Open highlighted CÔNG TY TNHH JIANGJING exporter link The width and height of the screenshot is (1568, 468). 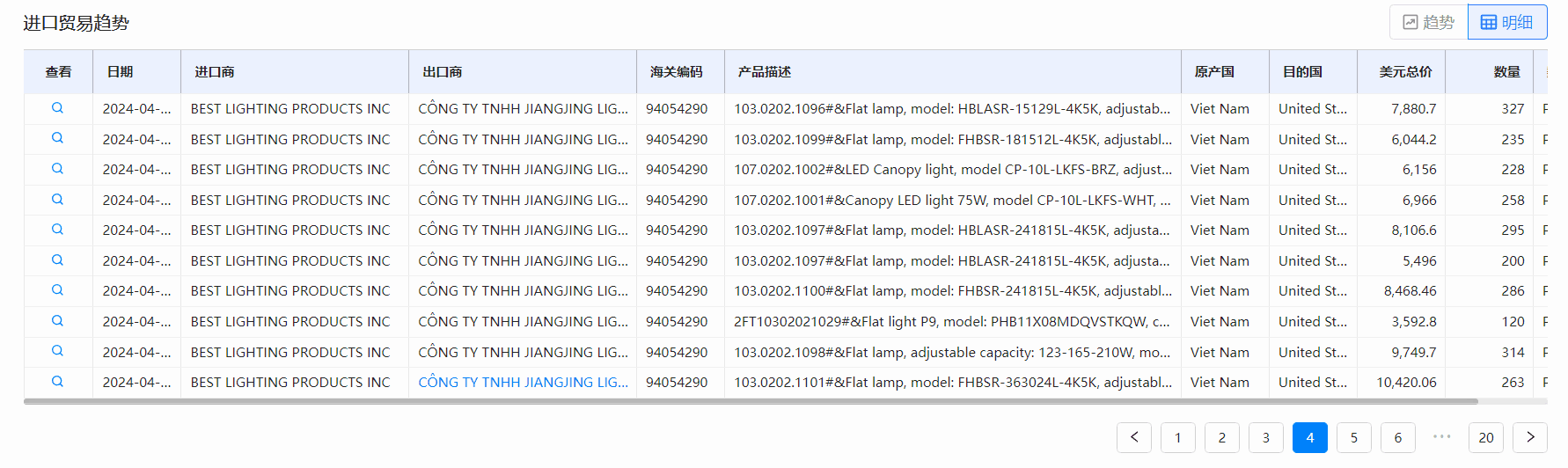tap(523, 382)
